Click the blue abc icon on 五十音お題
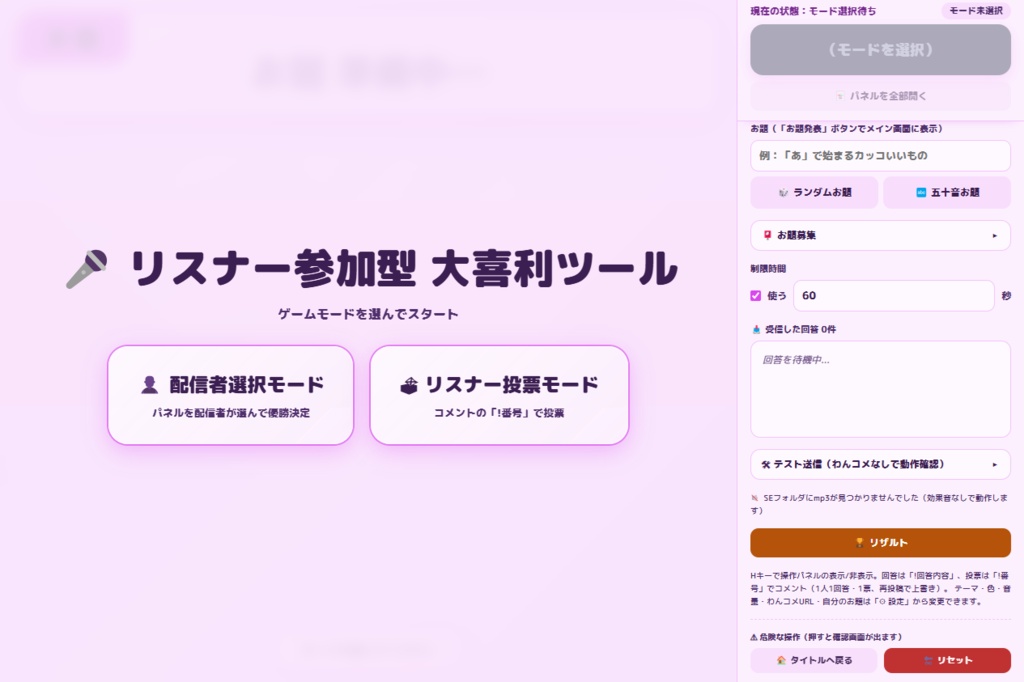The height and width of the screenshot is (682, 1024). 921,193
